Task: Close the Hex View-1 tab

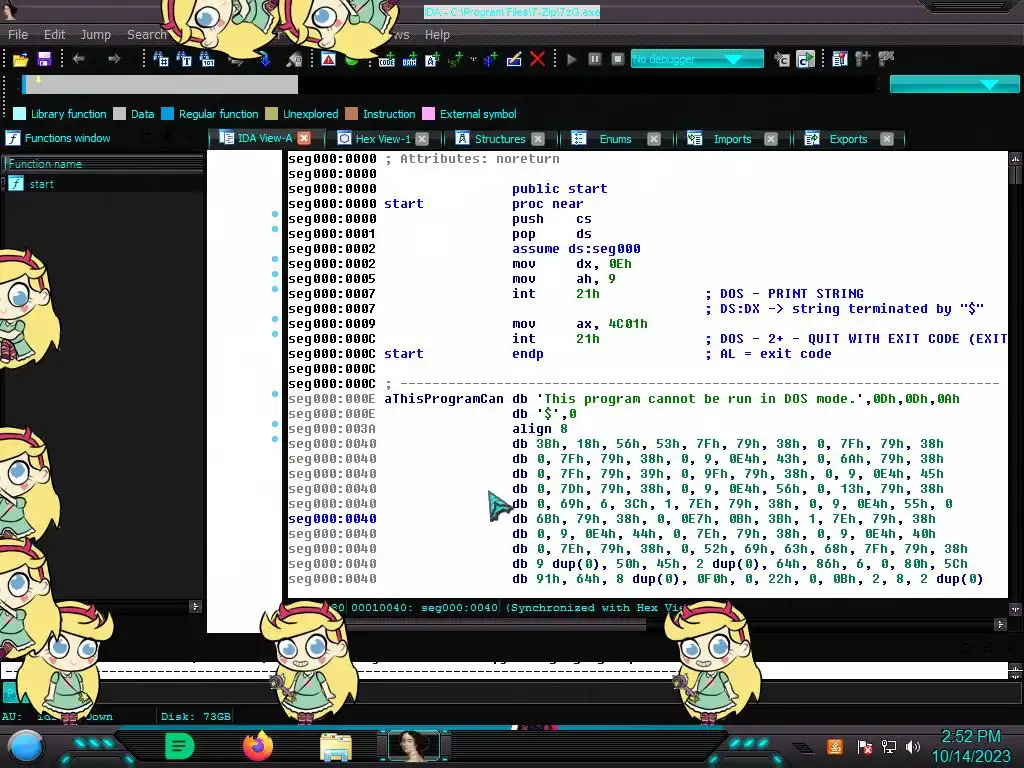Action: tap(422, 138)
